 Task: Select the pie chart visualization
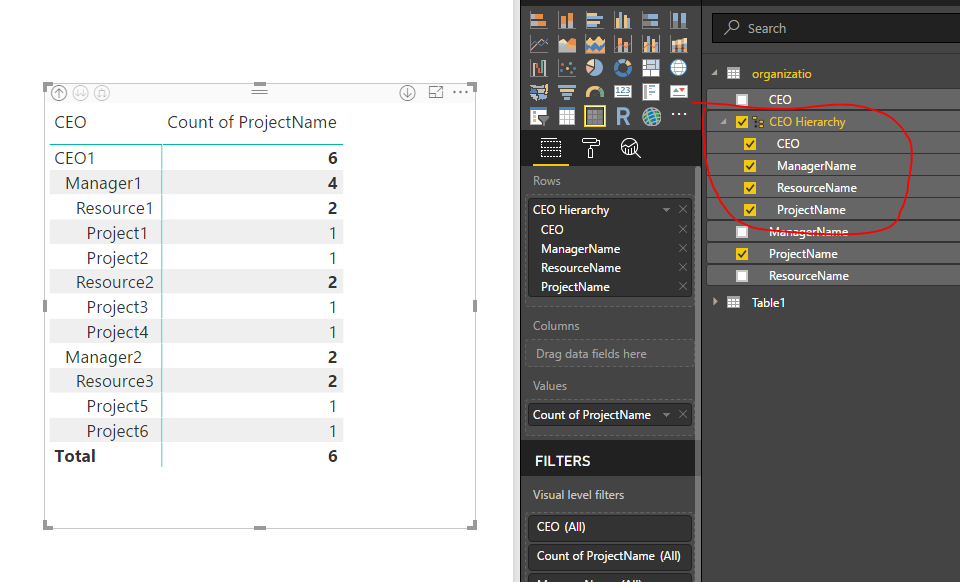click(x=594, y=68)
